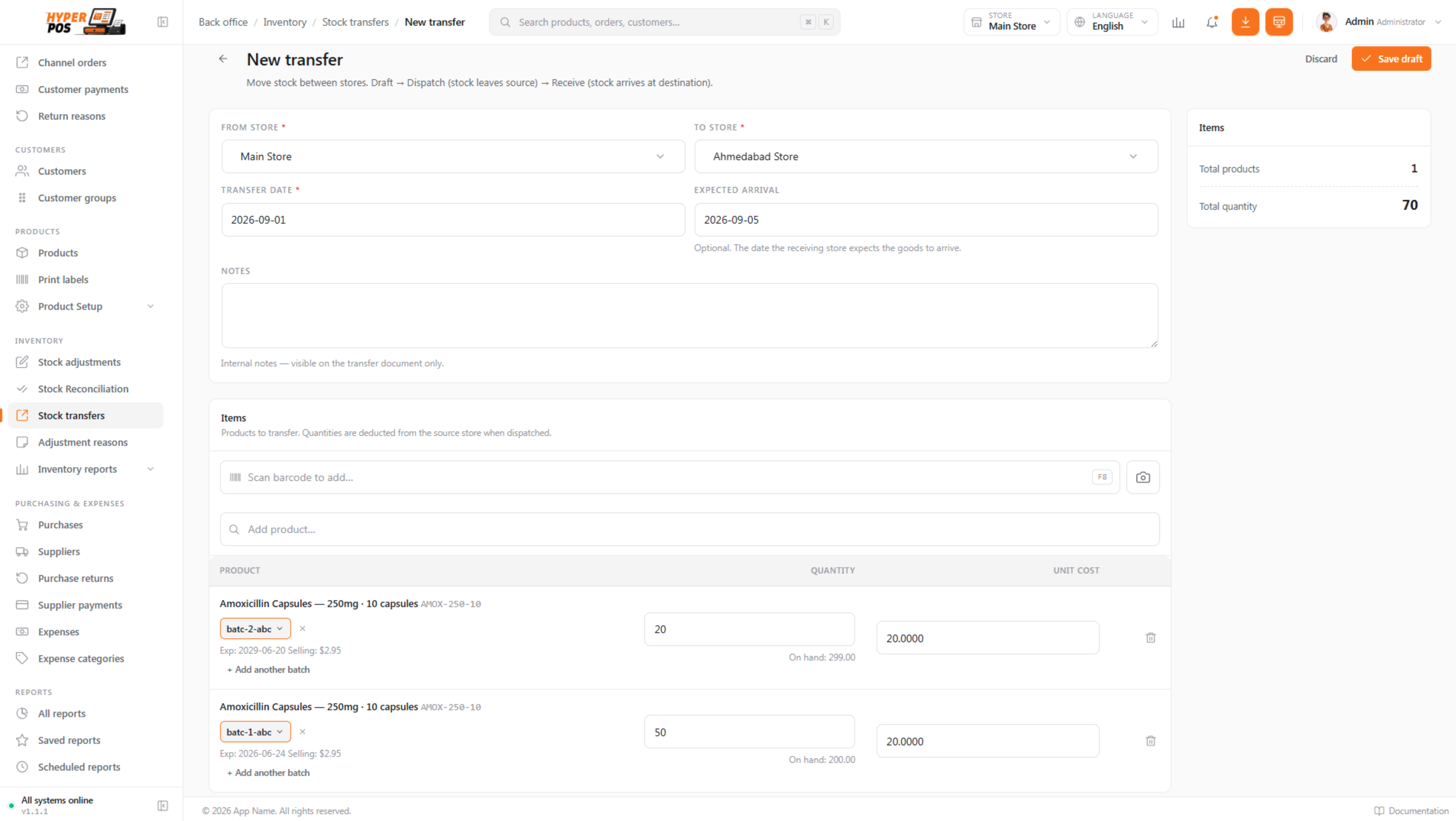The height and width of the screenshot is (821, 1456).
Task: Click the admin avatar picture
Action: 1327,22
